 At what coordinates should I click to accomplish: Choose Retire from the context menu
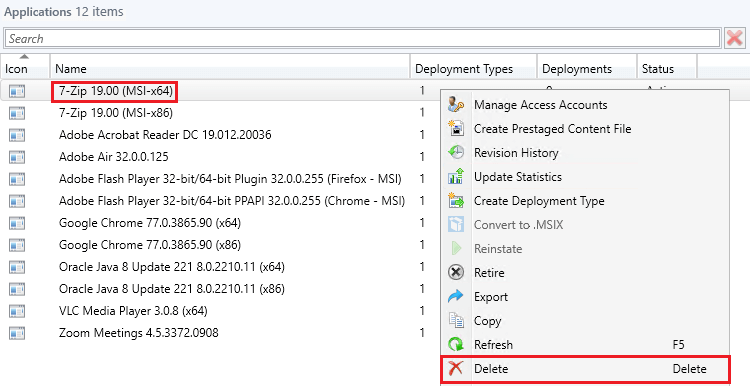[585, 273]
